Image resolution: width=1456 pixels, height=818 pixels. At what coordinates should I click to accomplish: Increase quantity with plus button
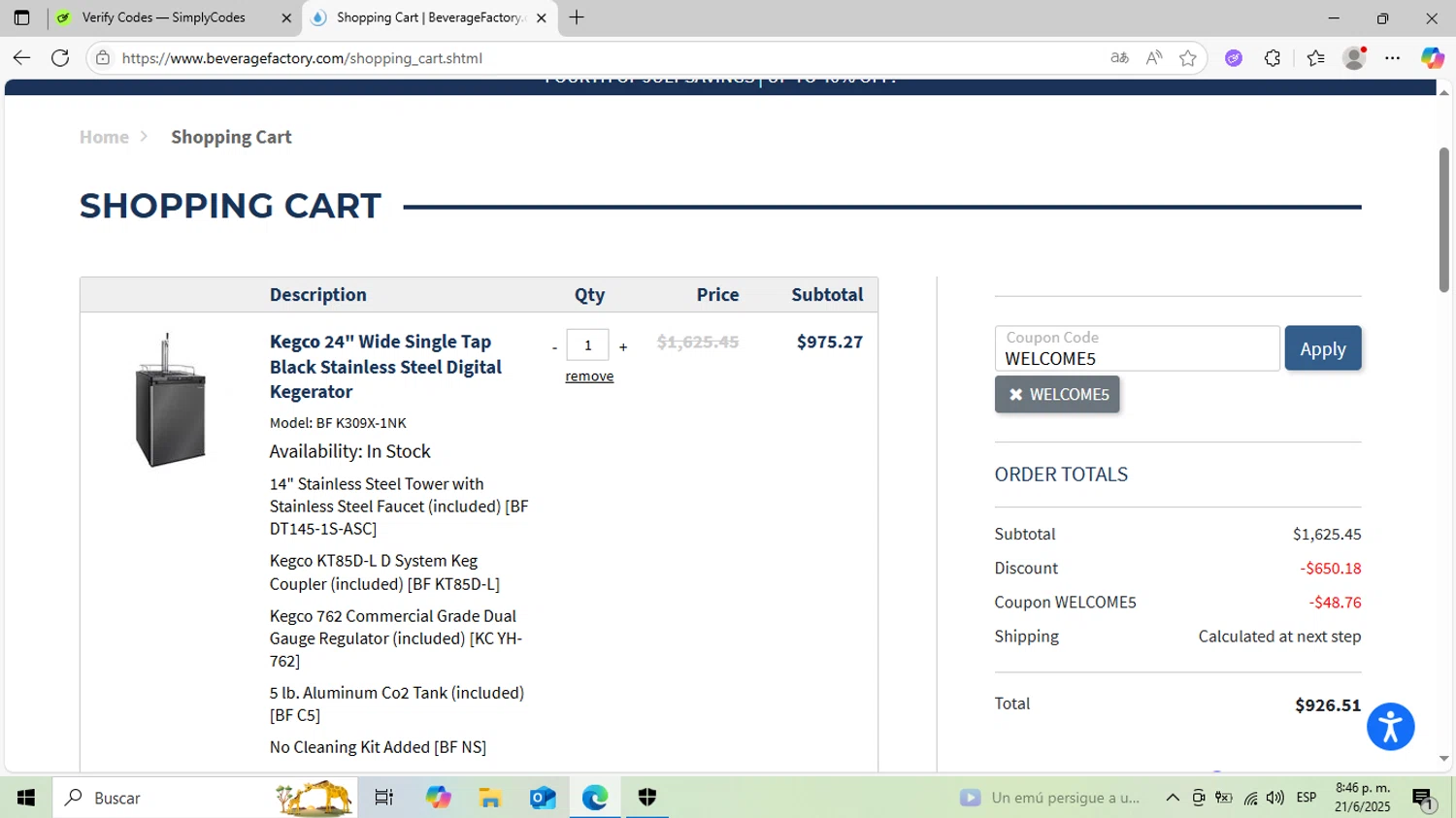tap(623, 347)
